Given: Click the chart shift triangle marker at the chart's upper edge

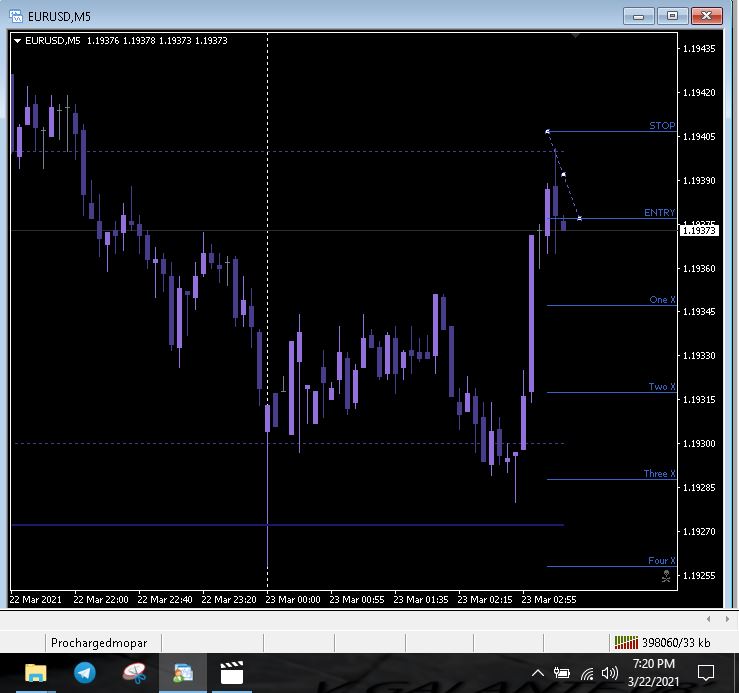Looking at the screenshot, I should point(575,35).
